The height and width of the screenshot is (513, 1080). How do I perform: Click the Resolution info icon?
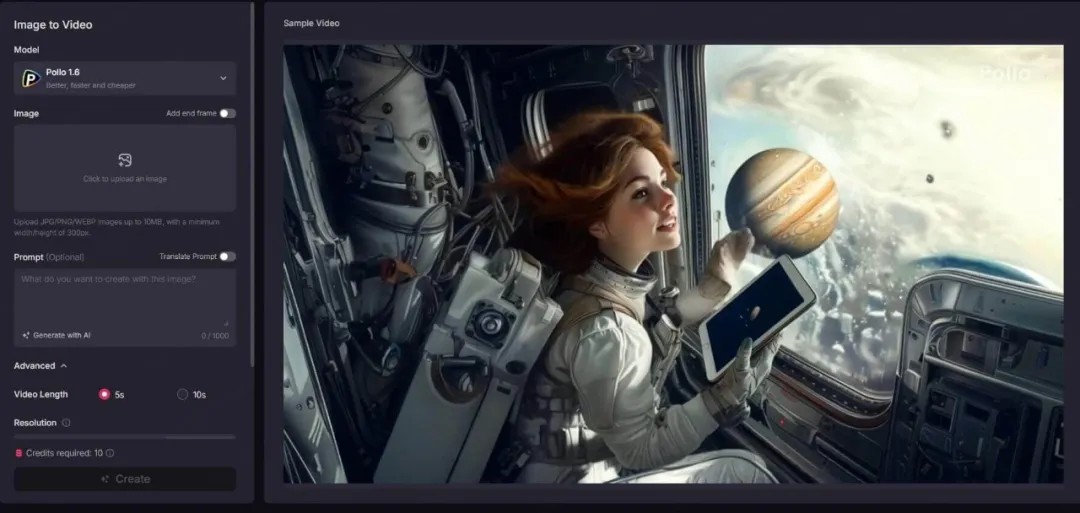pyautogui.click(x=66, y=423)
